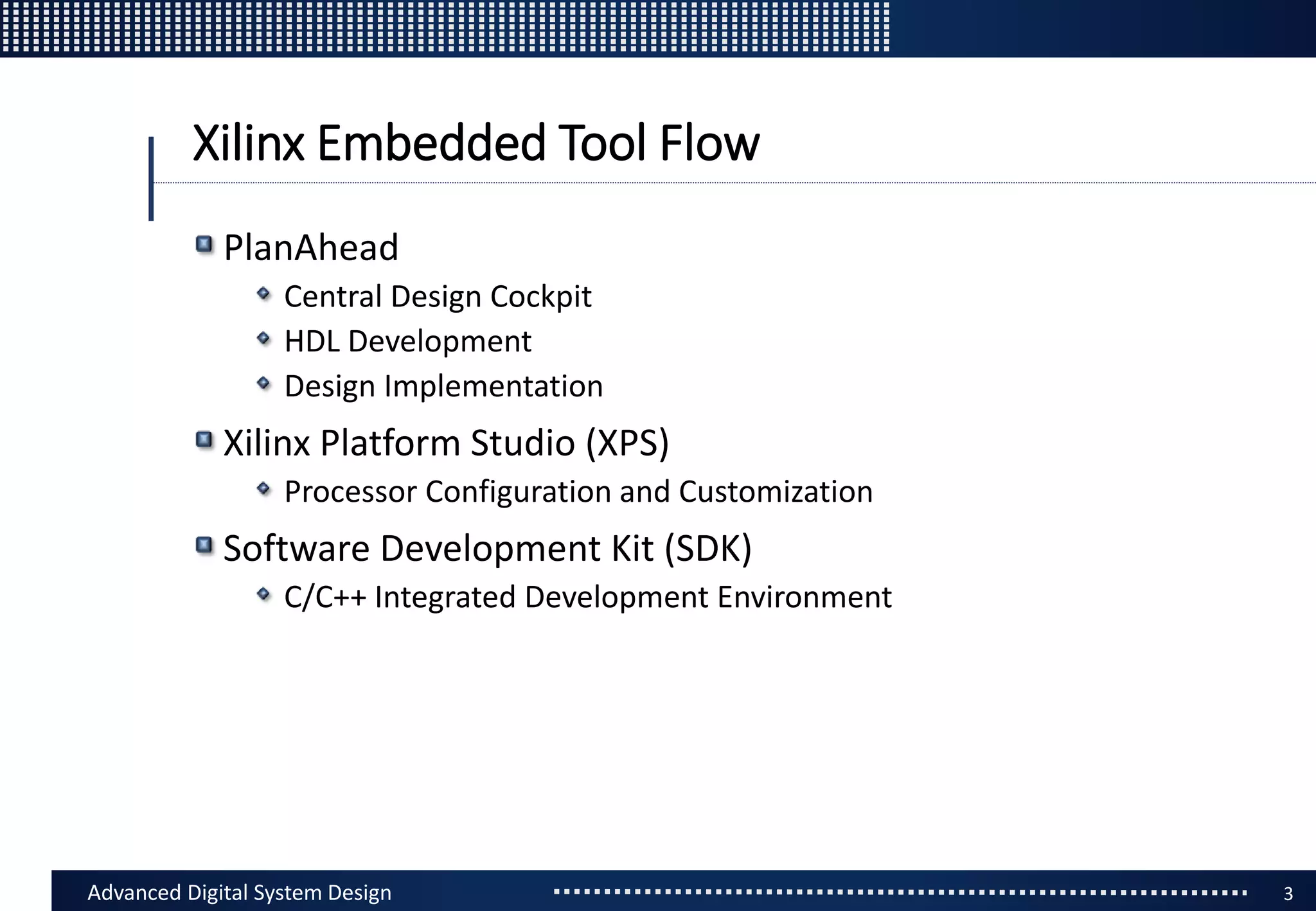This screenshot has height=911, width=1316.
Task: Select 'Processor Configuration and Customization' text
Action: click(578, 492)
